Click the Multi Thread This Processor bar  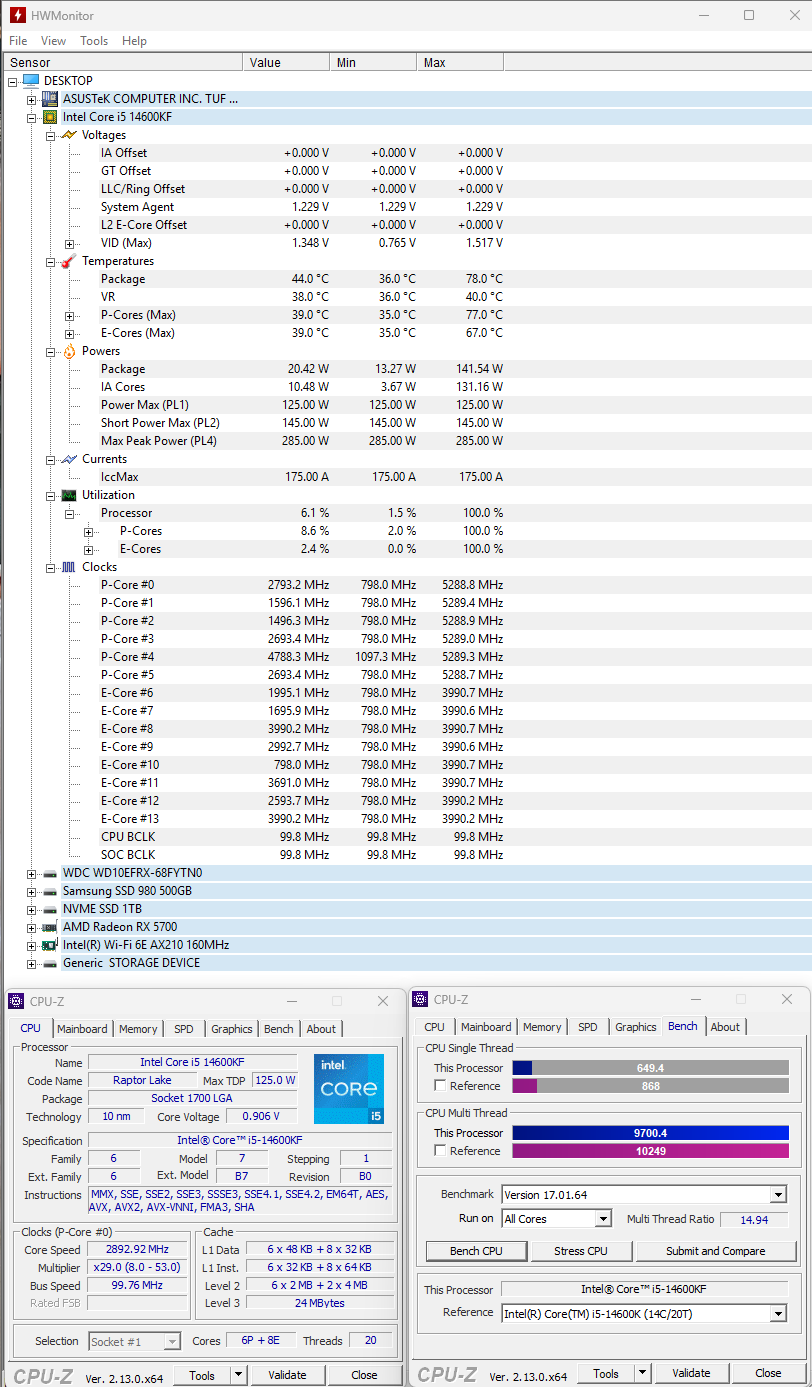[x=651, y=1133]
